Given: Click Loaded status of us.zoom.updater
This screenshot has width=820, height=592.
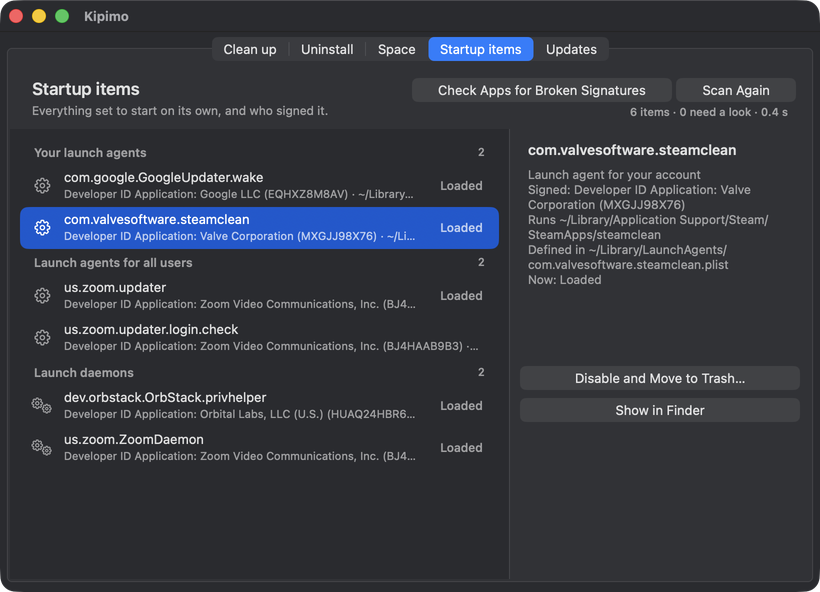Looking at the screenshot, I should (x=461, y=295).
